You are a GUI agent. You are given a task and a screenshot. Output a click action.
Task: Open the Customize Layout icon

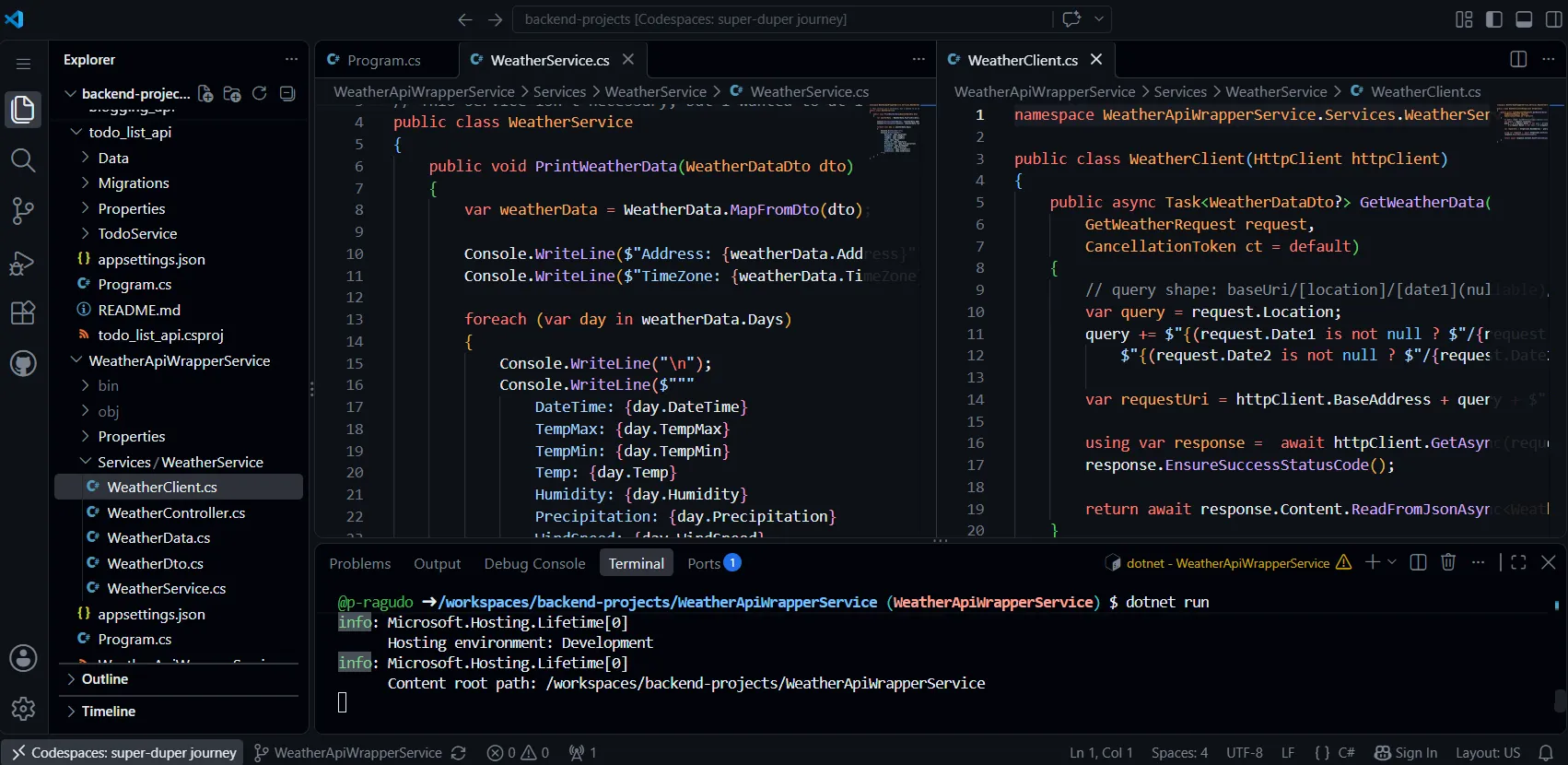[1464, 19]
